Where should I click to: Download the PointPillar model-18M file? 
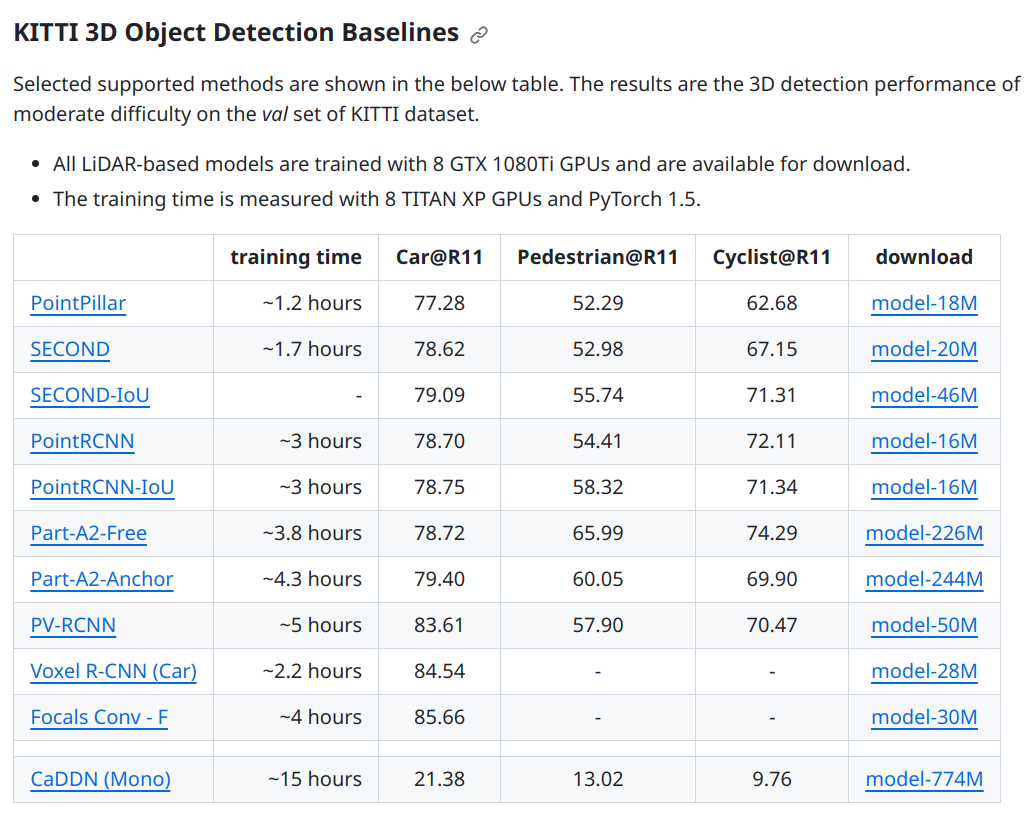coord(924,303)
